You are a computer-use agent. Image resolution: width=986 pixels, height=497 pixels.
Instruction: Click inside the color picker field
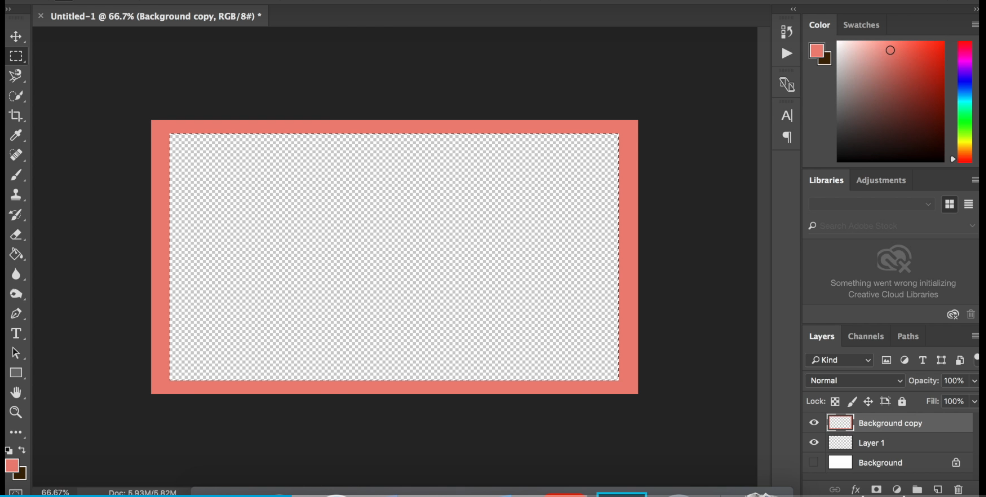click(x=890, y=102)
